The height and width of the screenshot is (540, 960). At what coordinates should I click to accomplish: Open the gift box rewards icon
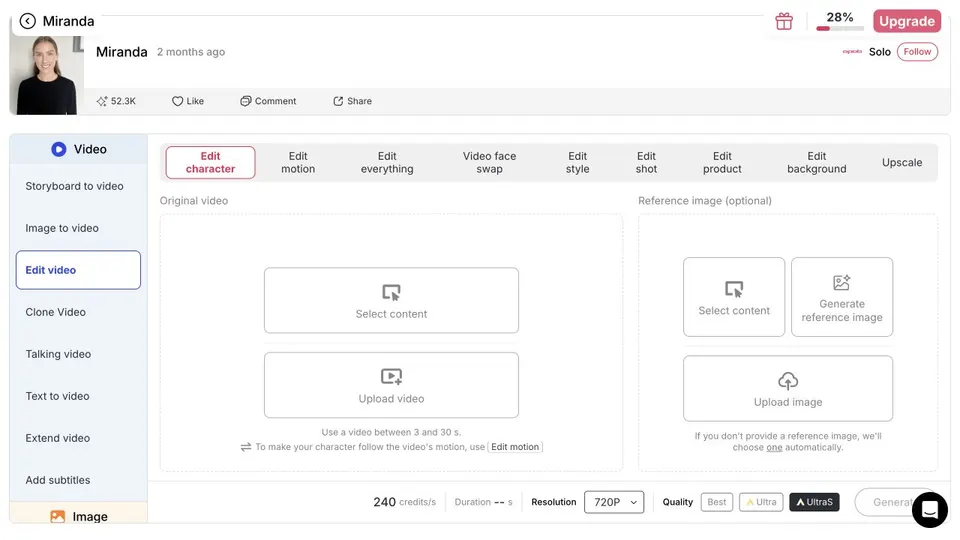pyautogui.click(x=784, y=21)
